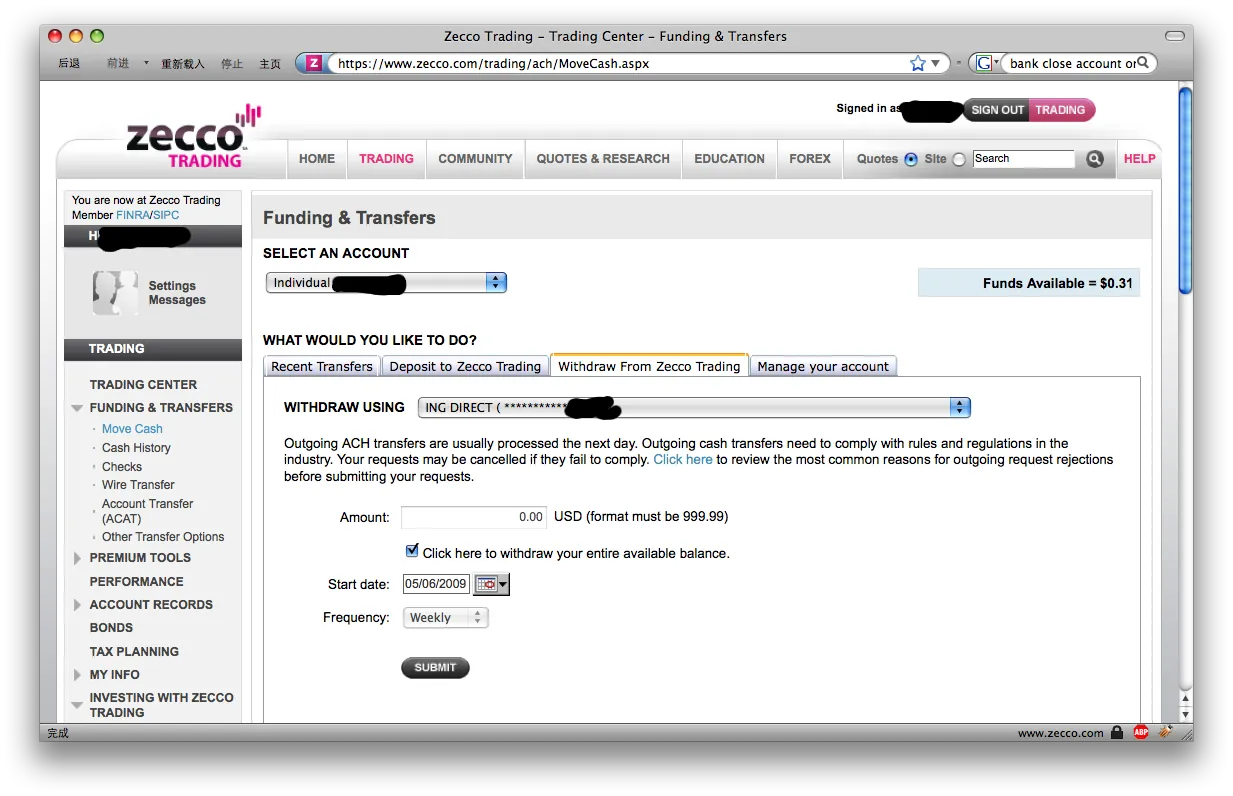Open TAX PLANNING in sidebar
Image resolution: width=1233 pixels, height=796 pixels.
click(x=134, y=652)
